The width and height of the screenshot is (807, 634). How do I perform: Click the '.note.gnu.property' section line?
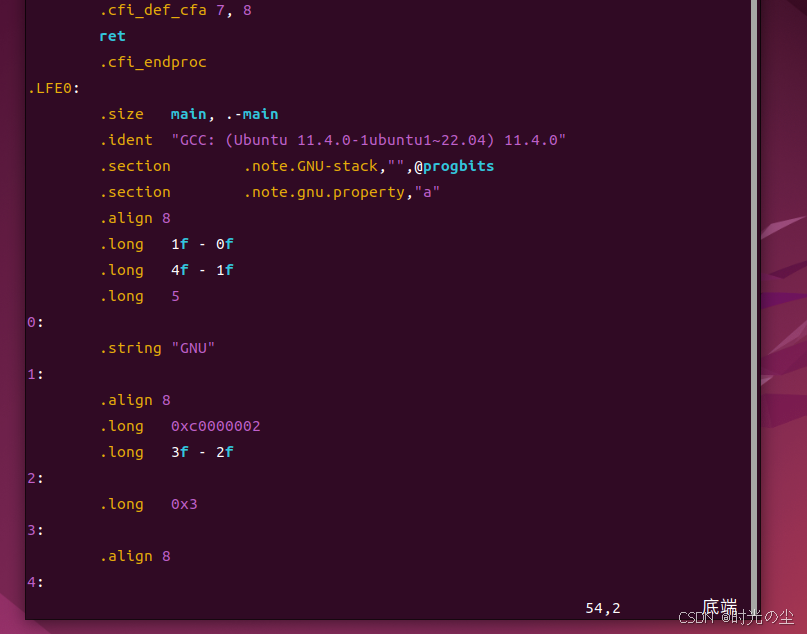(270, 192)
